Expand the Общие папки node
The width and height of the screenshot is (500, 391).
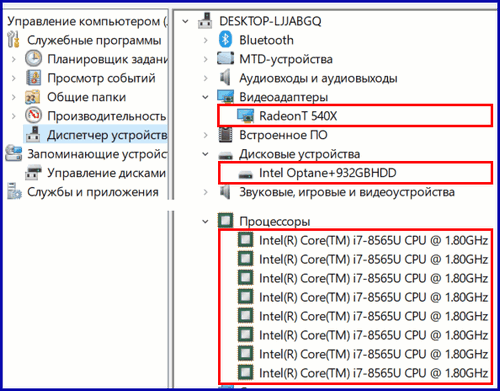coord(14,97)
